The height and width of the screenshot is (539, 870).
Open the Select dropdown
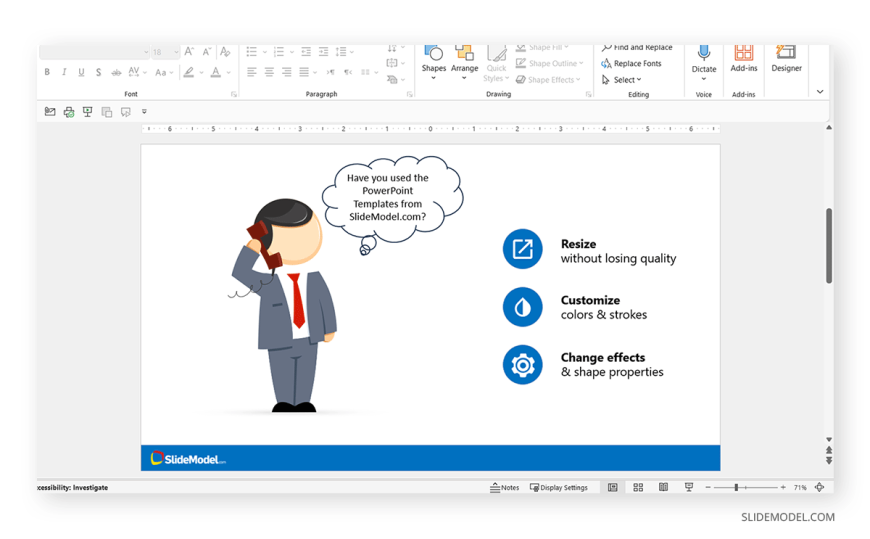(x=621, y=80)
